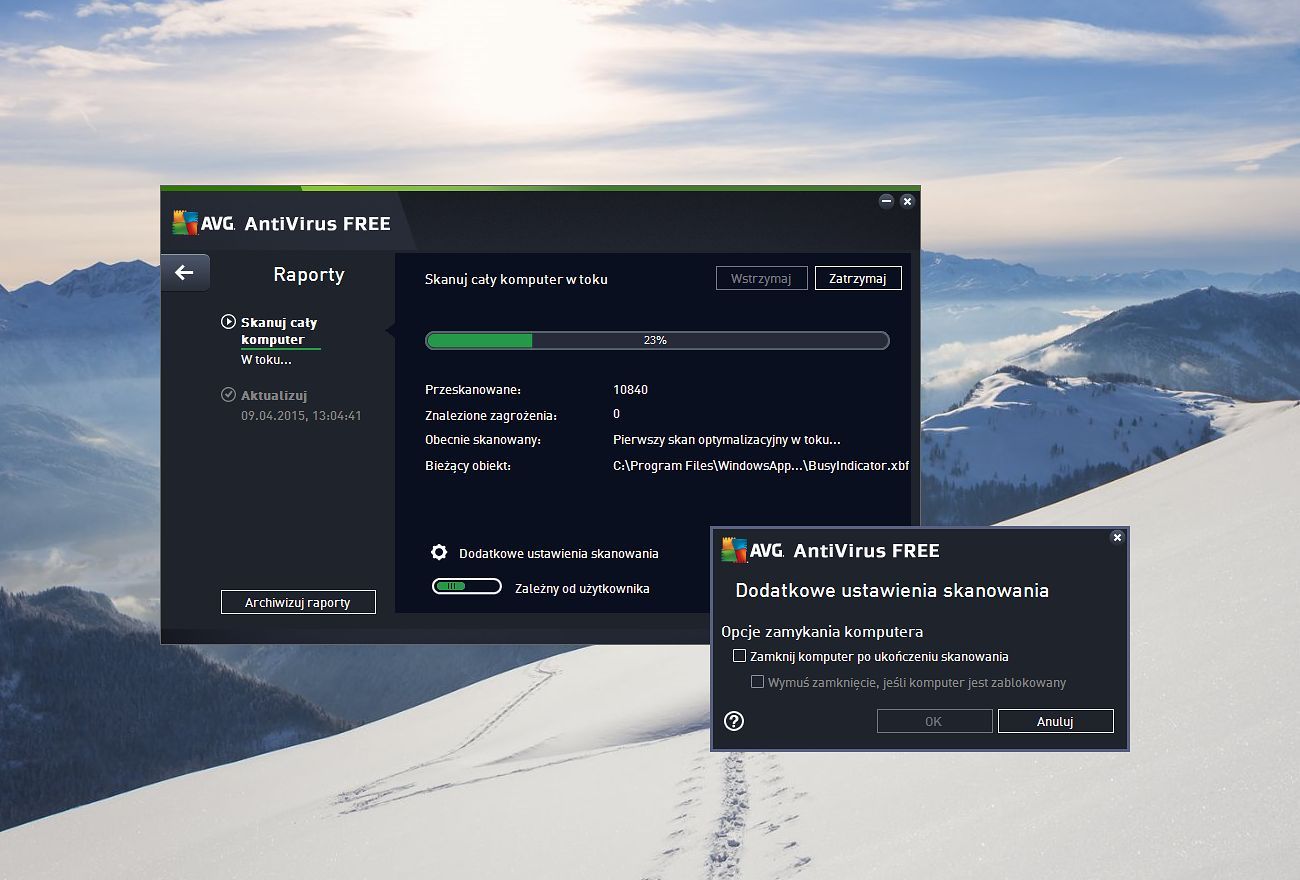
Task: Click the Raporty panel heading
Action: pos(308,273)
